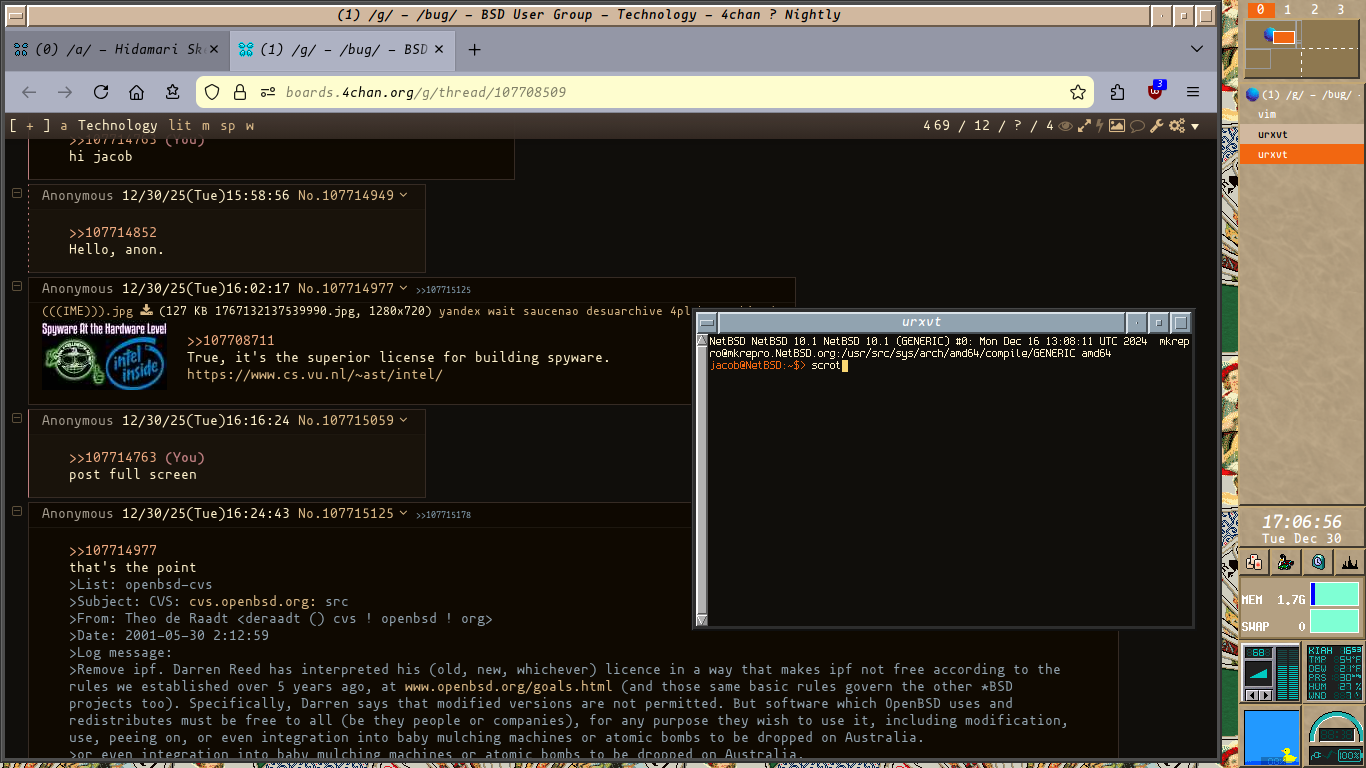Expand the Intel Inside spyware image thumbnail

tap(104, 355)
